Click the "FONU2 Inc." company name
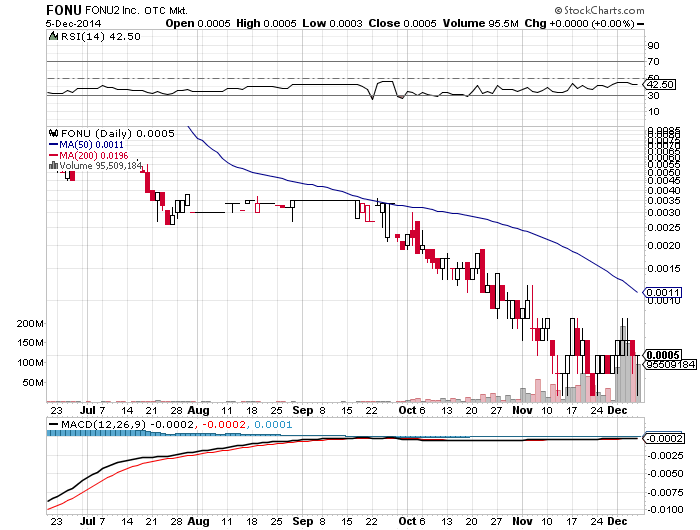Viewport: 700px width, 530px height. tap(112, 10)
